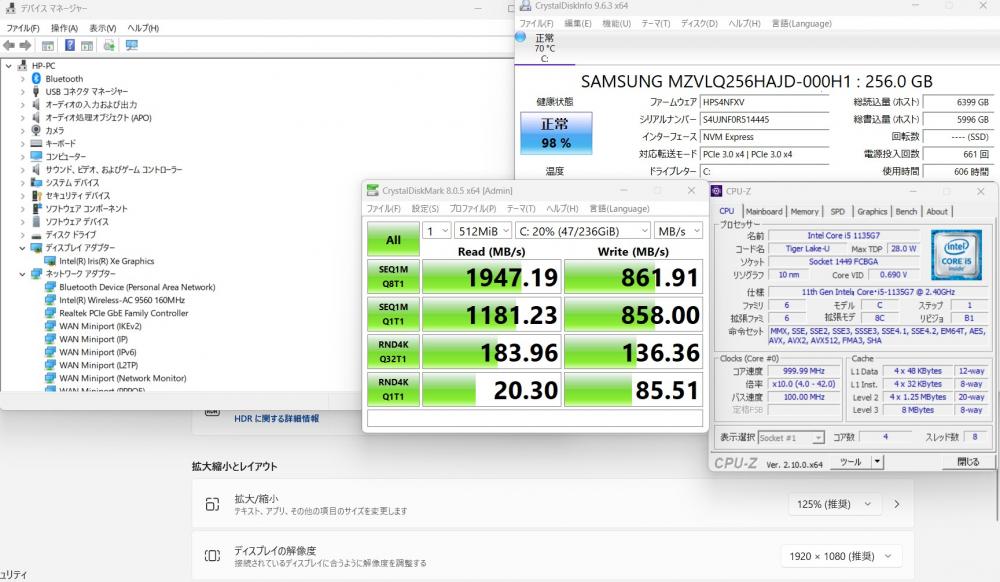Viewport: 1000px width, 582px height.
Task: Open the 512MiB test size dropdown
Action: [483, 231]
